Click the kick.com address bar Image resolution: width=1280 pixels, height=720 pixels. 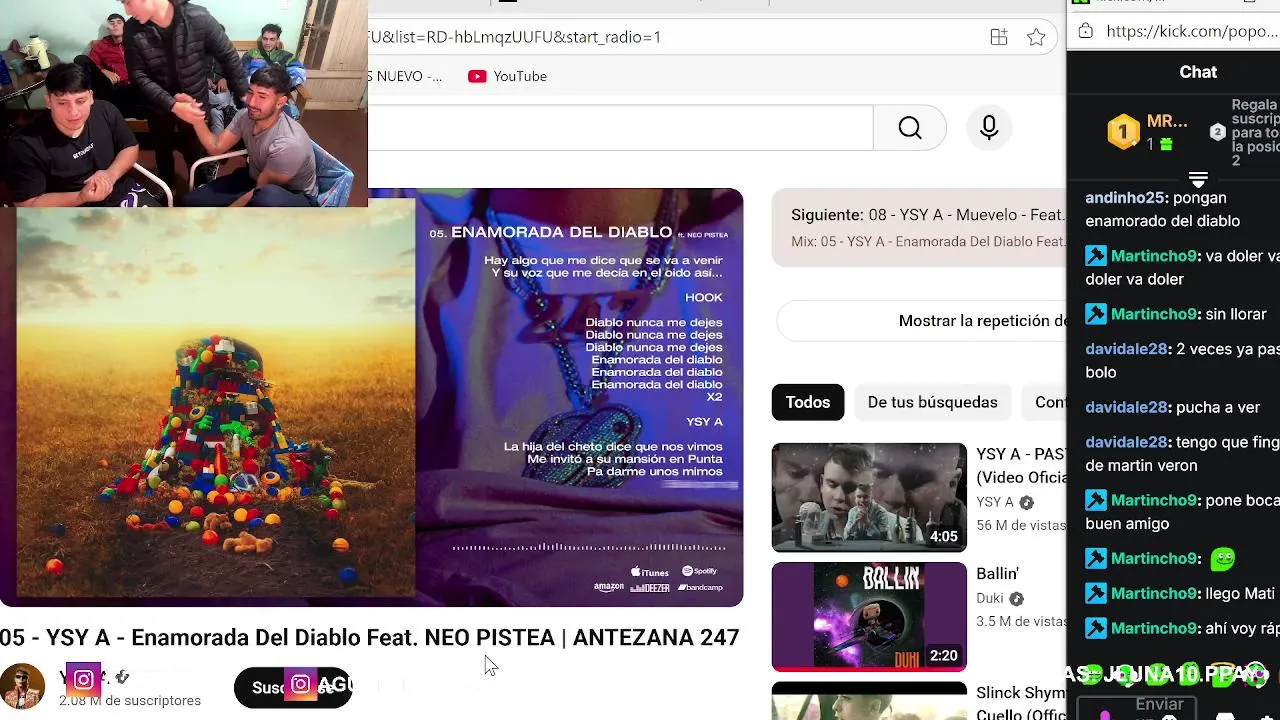tap(1192, 31)
